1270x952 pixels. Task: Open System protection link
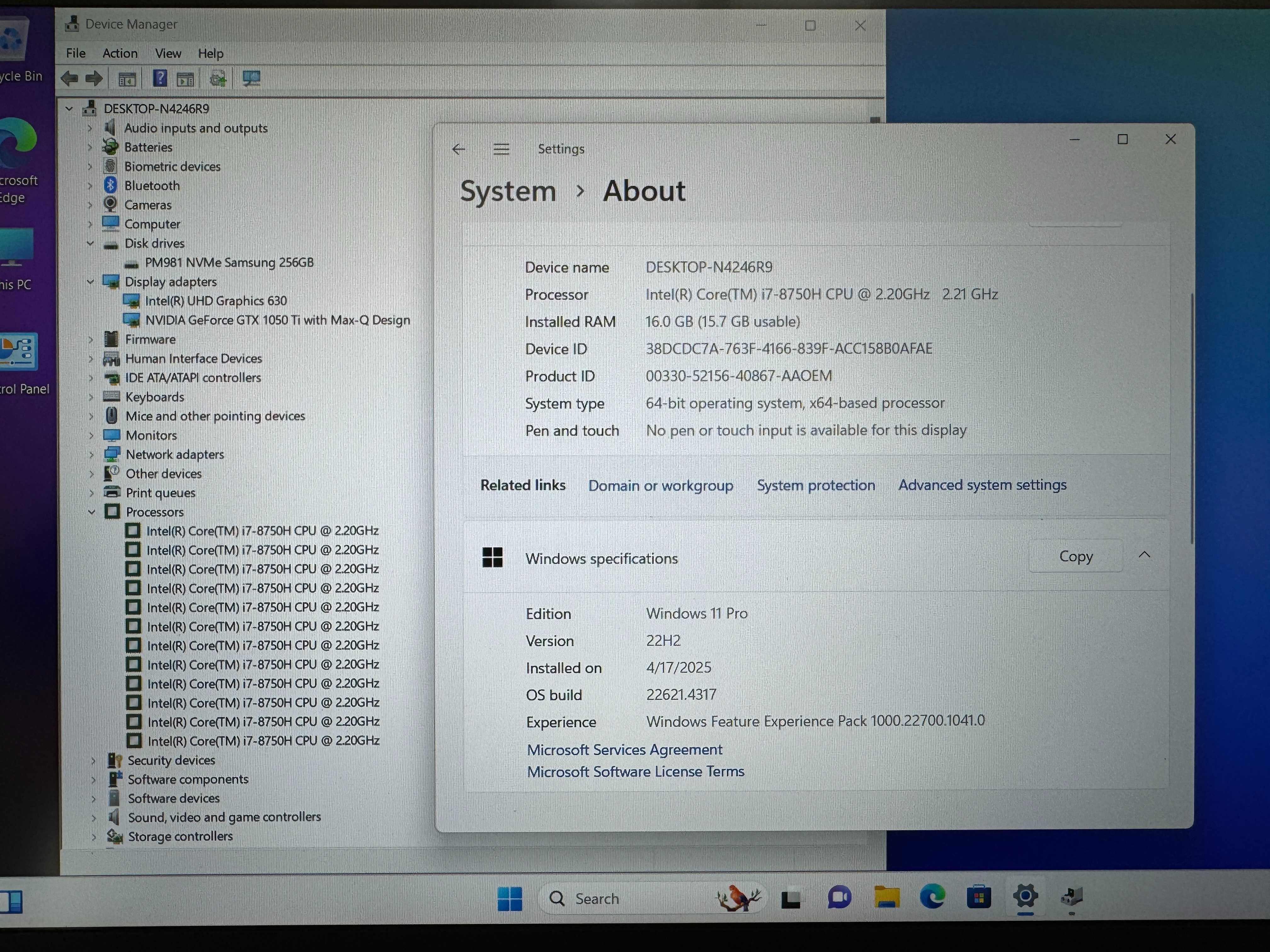816,485
